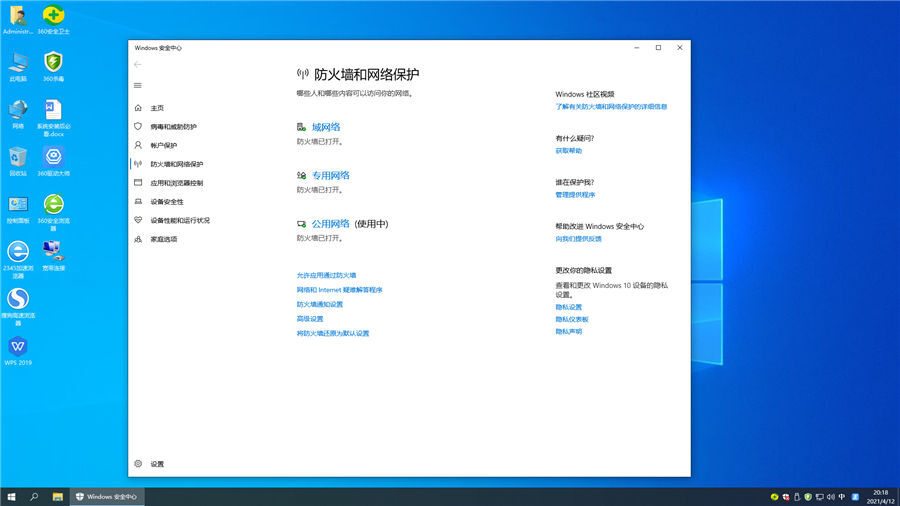Viewport: 900px width, 506px height.
Task: Open the 隐私声明 link
Action: click(568, 332)
